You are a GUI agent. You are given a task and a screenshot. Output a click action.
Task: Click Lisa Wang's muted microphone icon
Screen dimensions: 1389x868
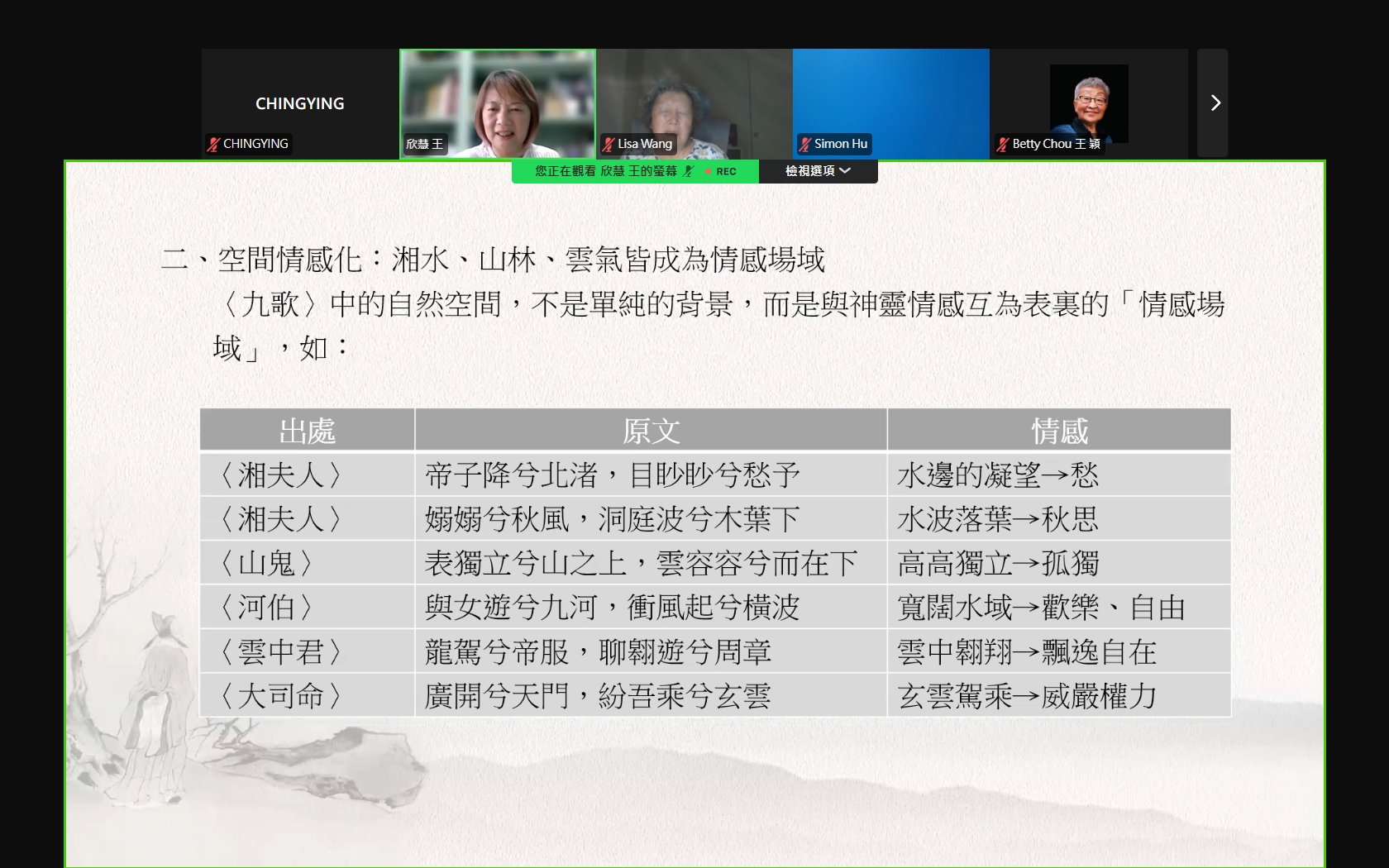(609, 144)
